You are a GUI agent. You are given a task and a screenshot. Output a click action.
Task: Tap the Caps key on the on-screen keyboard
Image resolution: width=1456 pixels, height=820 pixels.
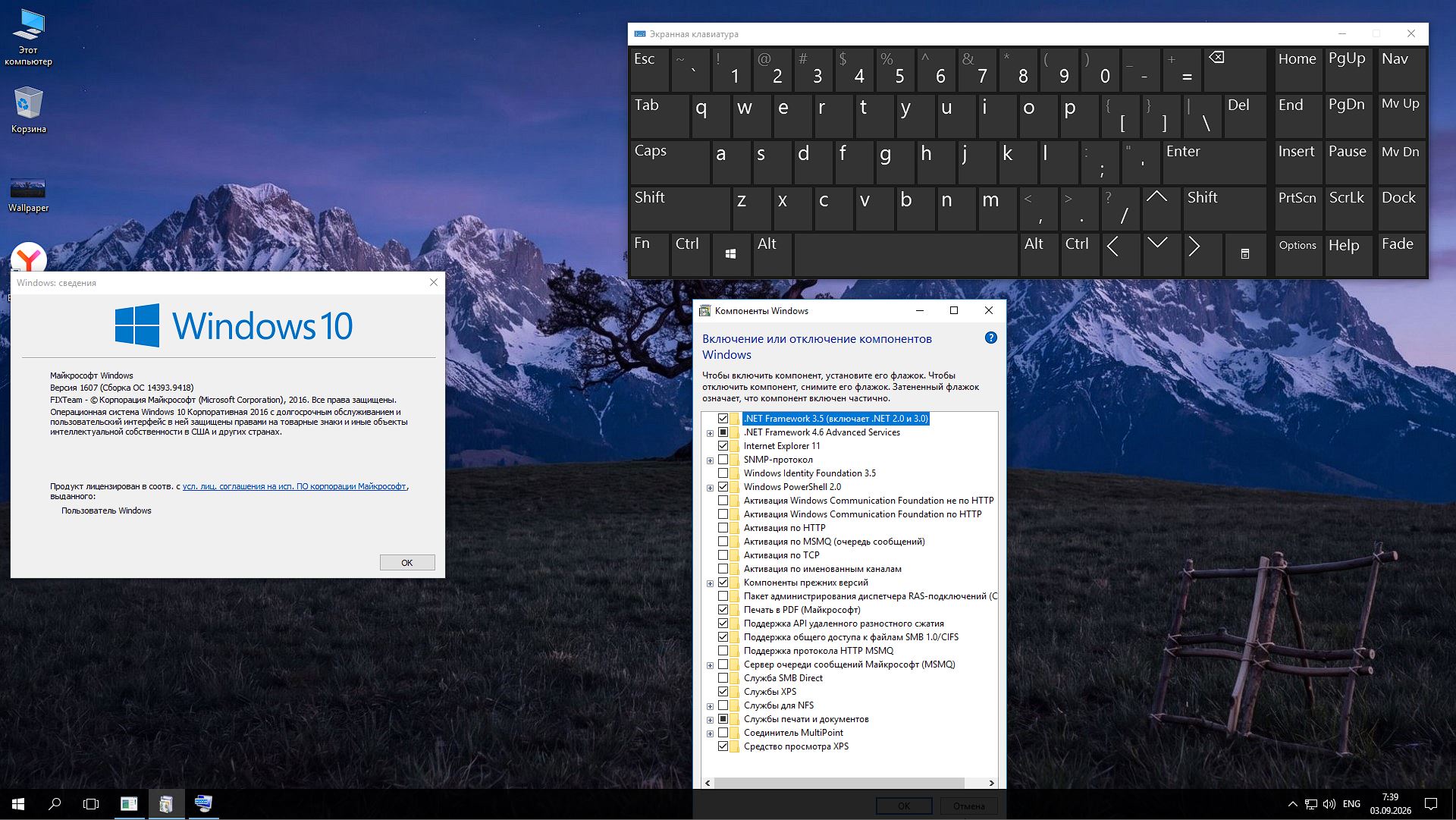[670, 162]
